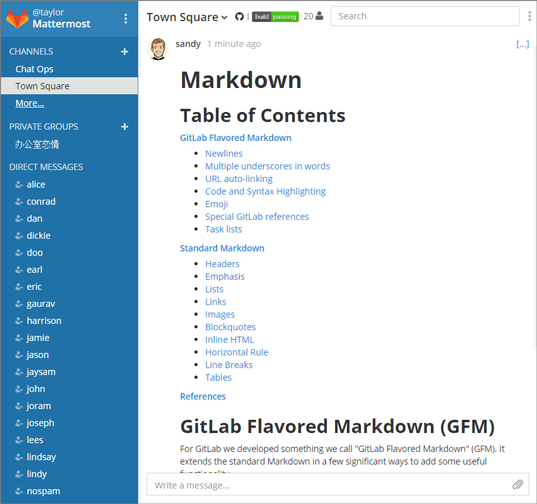Open the Code and Syntax Highlighting link
Screen dimensions: 537x504
pyautogui.click(x=265, y=191)
